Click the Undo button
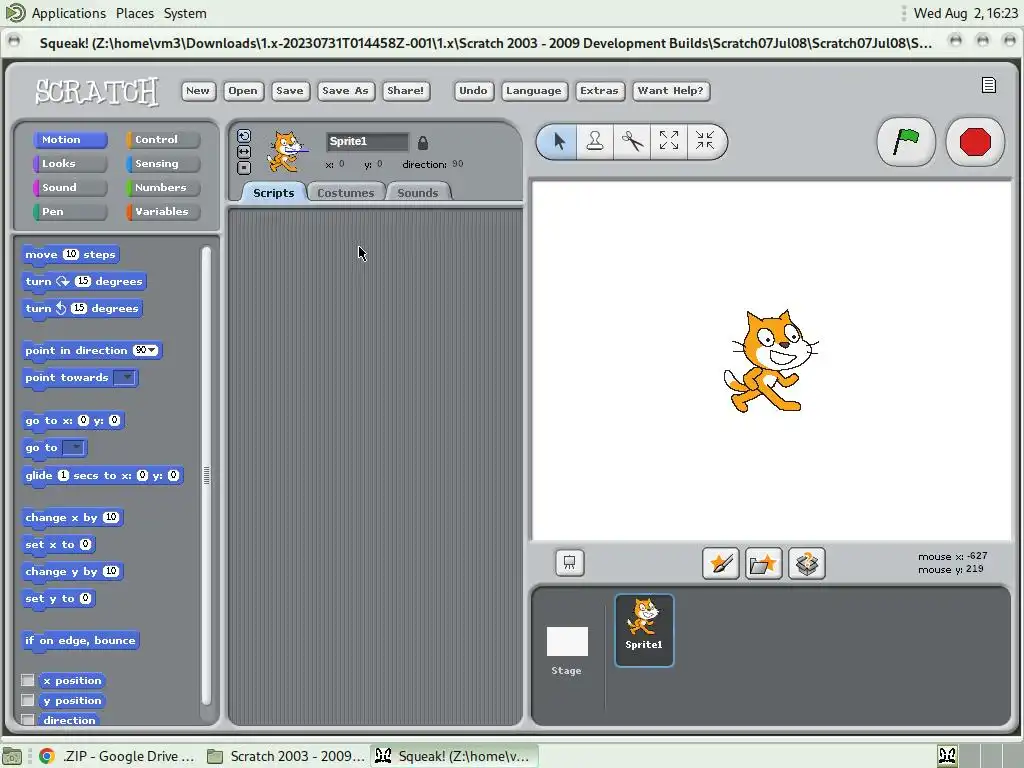The width and height of the screenshot is (1024, 768). (473, 91)
